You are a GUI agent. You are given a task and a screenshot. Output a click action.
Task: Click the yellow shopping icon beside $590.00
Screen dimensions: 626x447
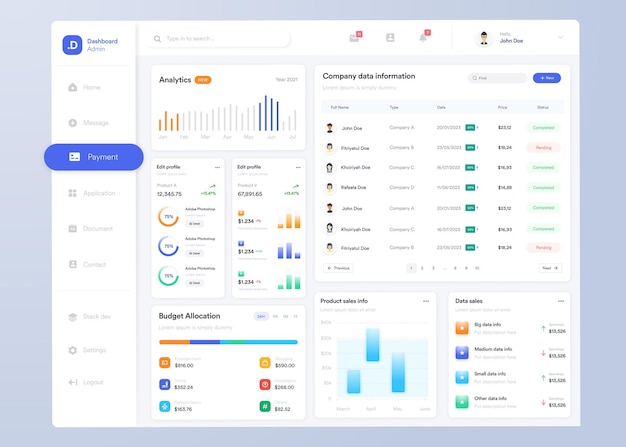tap(265, 362)
